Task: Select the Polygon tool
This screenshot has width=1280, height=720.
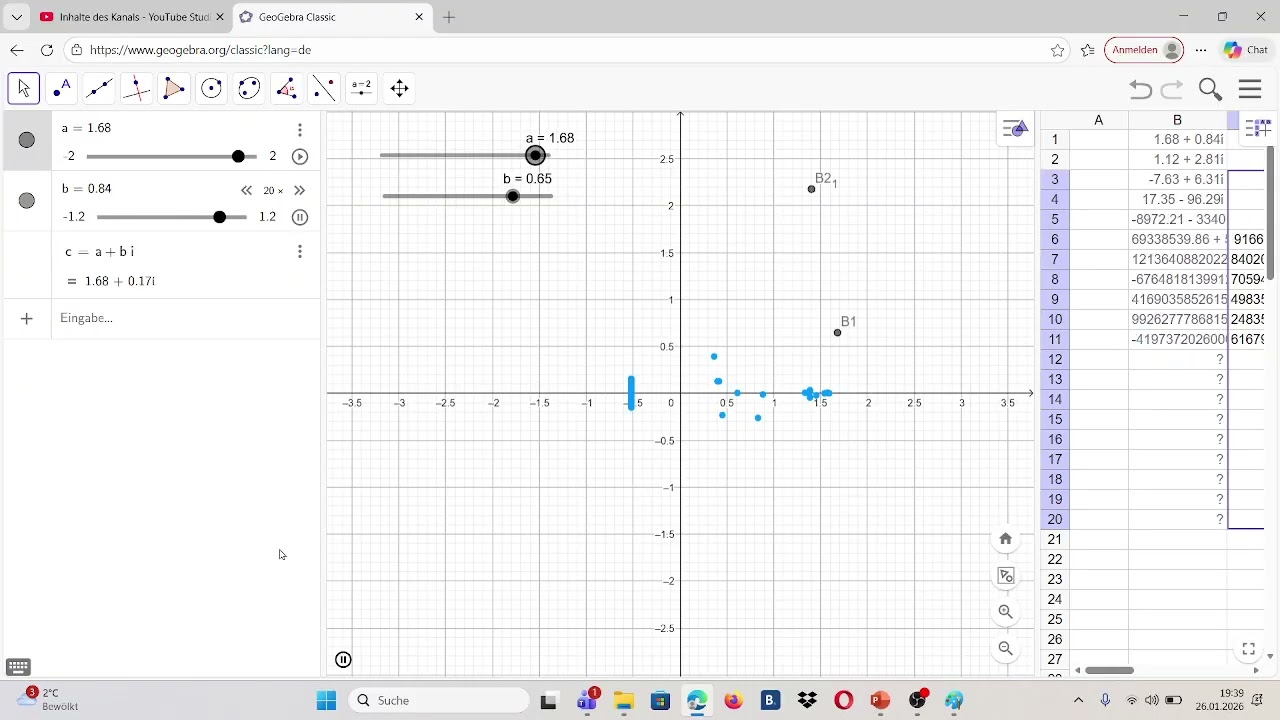Action: pos(174,89)
